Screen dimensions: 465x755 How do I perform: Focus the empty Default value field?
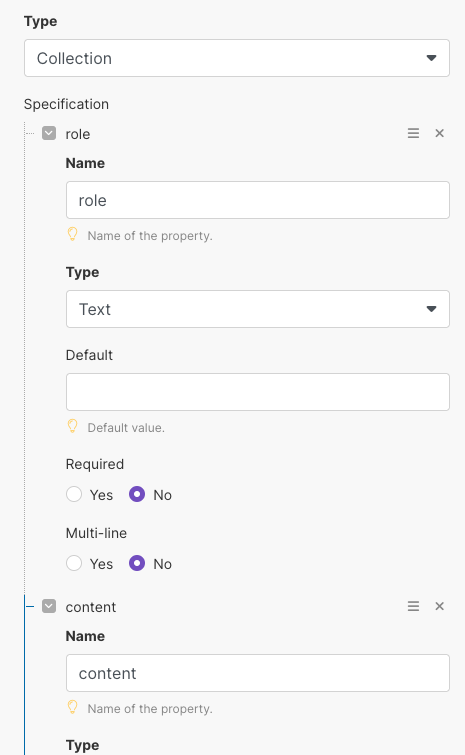click(x=258, y=392)
